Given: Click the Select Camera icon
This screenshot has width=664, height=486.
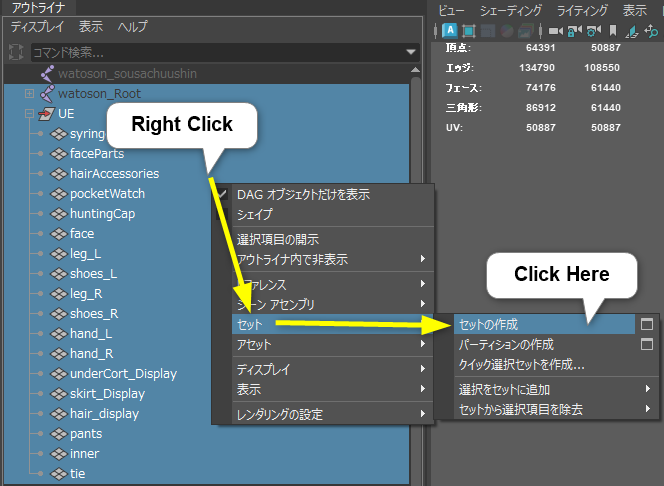Looking at the screenshot, I should 556,31.
